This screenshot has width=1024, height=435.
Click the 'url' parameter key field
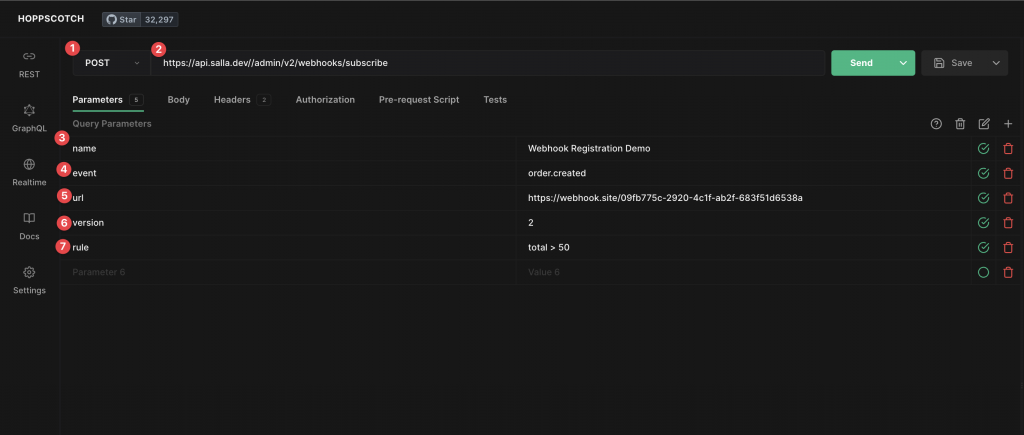coord(289,198)
